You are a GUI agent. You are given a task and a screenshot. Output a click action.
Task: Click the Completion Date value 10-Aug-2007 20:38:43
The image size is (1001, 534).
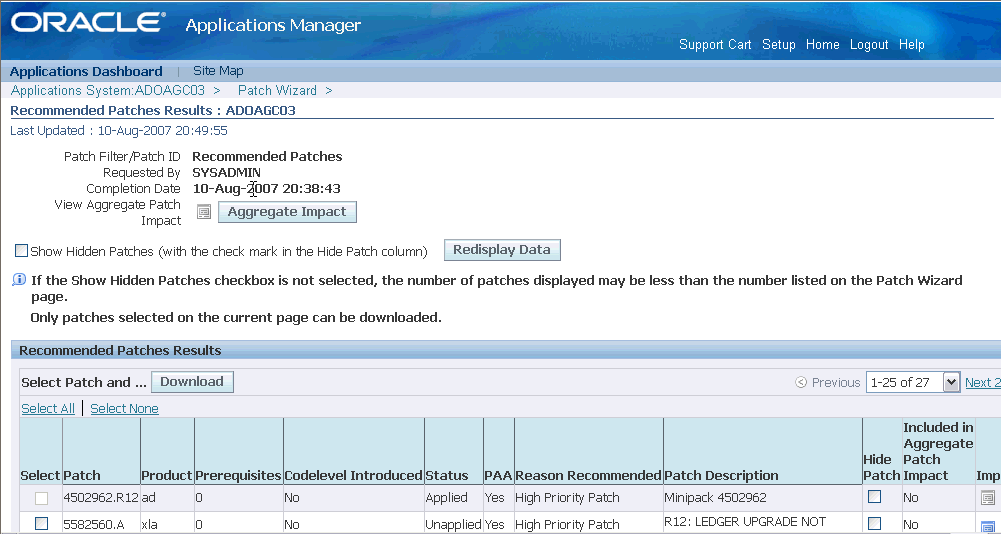(x=266, y=188)
